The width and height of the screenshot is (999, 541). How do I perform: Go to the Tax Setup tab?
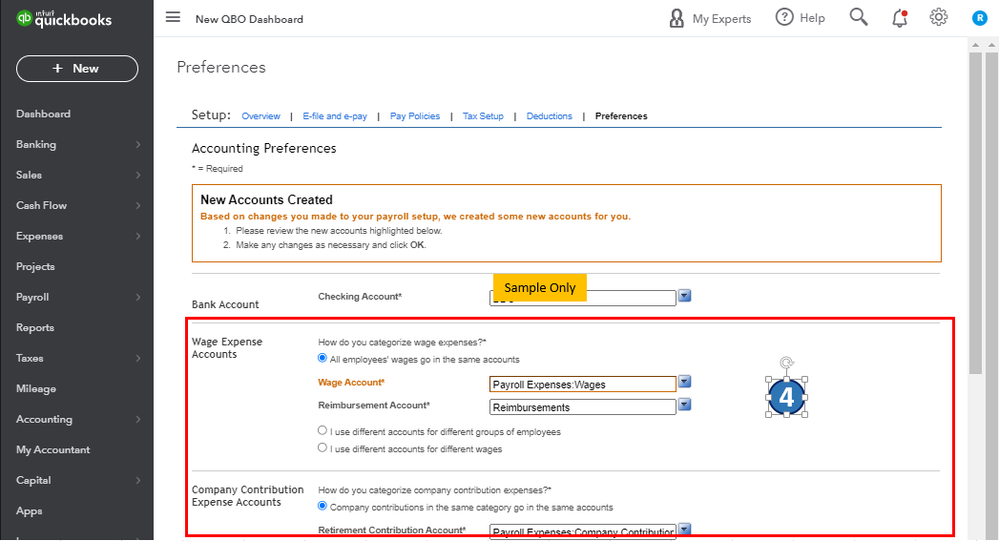pyautogui.click(x=483, y=116)
